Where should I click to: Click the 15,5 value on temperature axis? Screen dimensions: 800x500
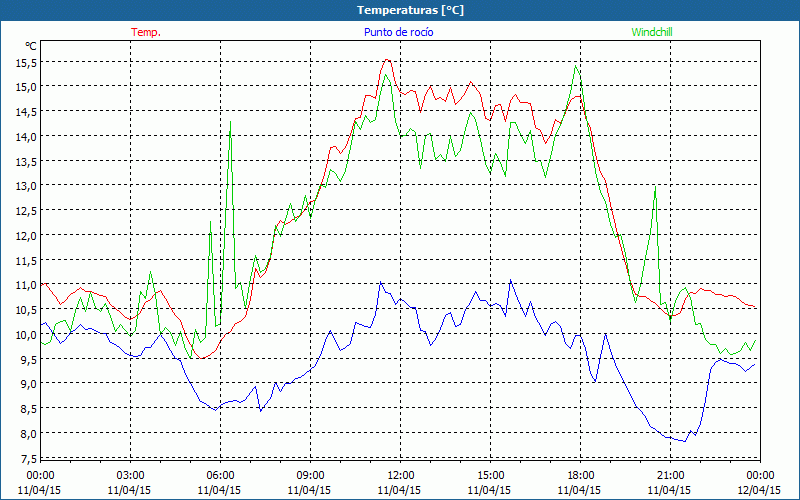click(x=27, y=62)
